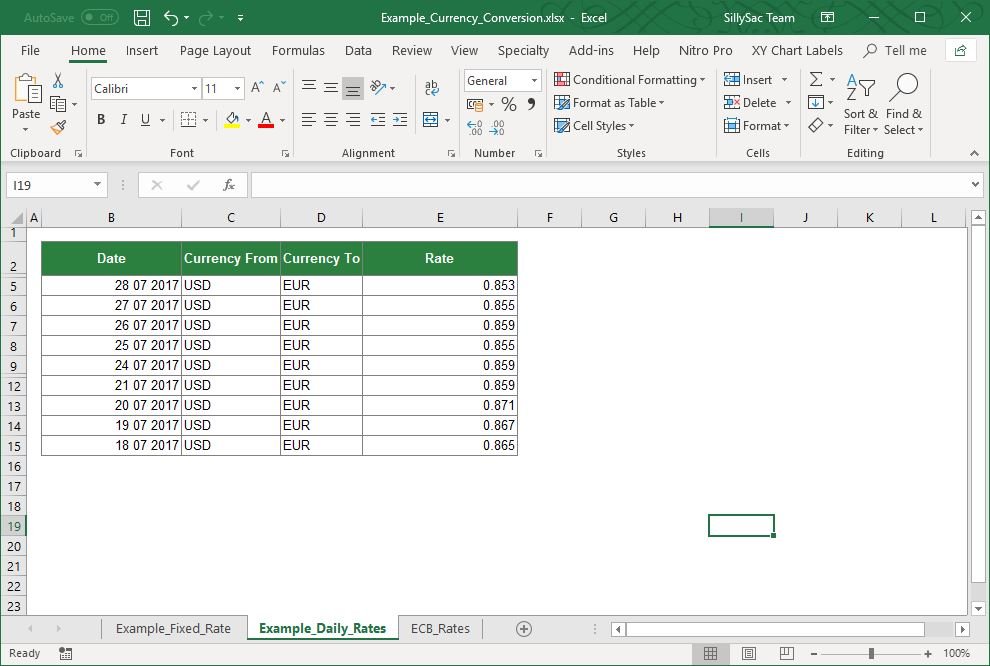
Task: Select the Wrap Text icon
Action: [431, 88]
